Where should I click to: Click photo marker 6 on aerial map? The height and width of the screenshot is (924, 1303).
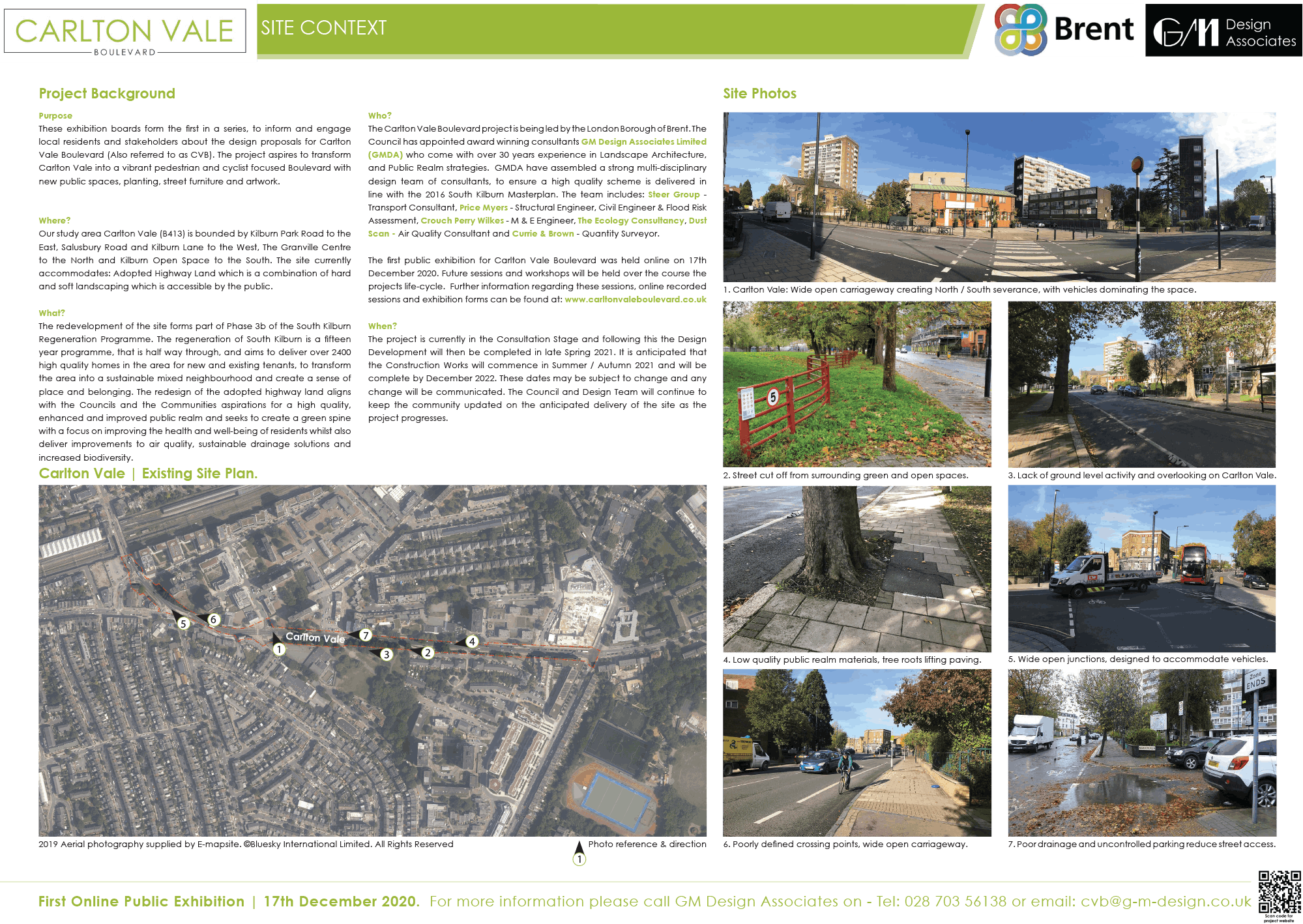coord(213,620)
